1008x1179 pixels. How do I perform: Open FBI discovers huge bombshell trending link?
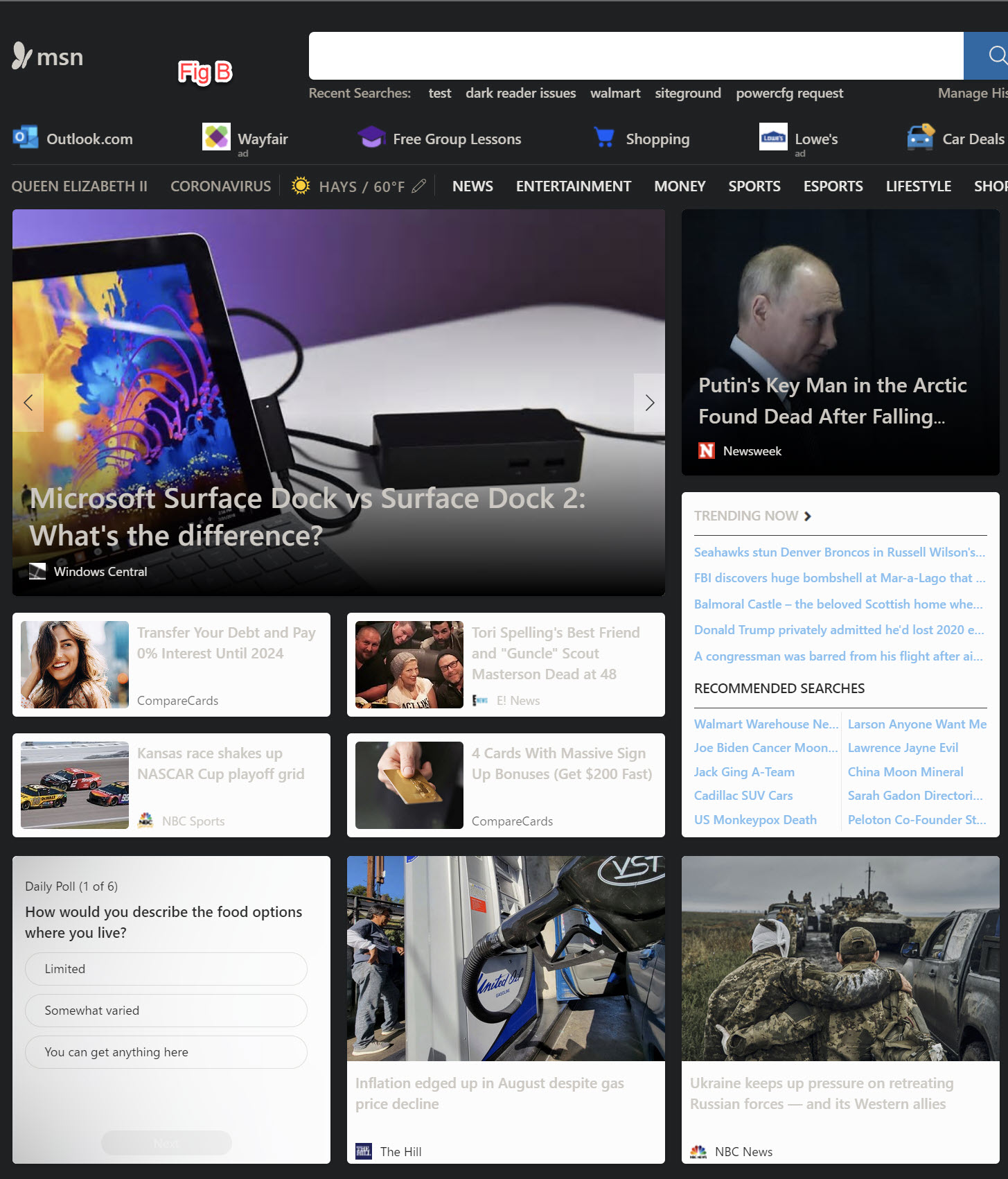point(840,578)
